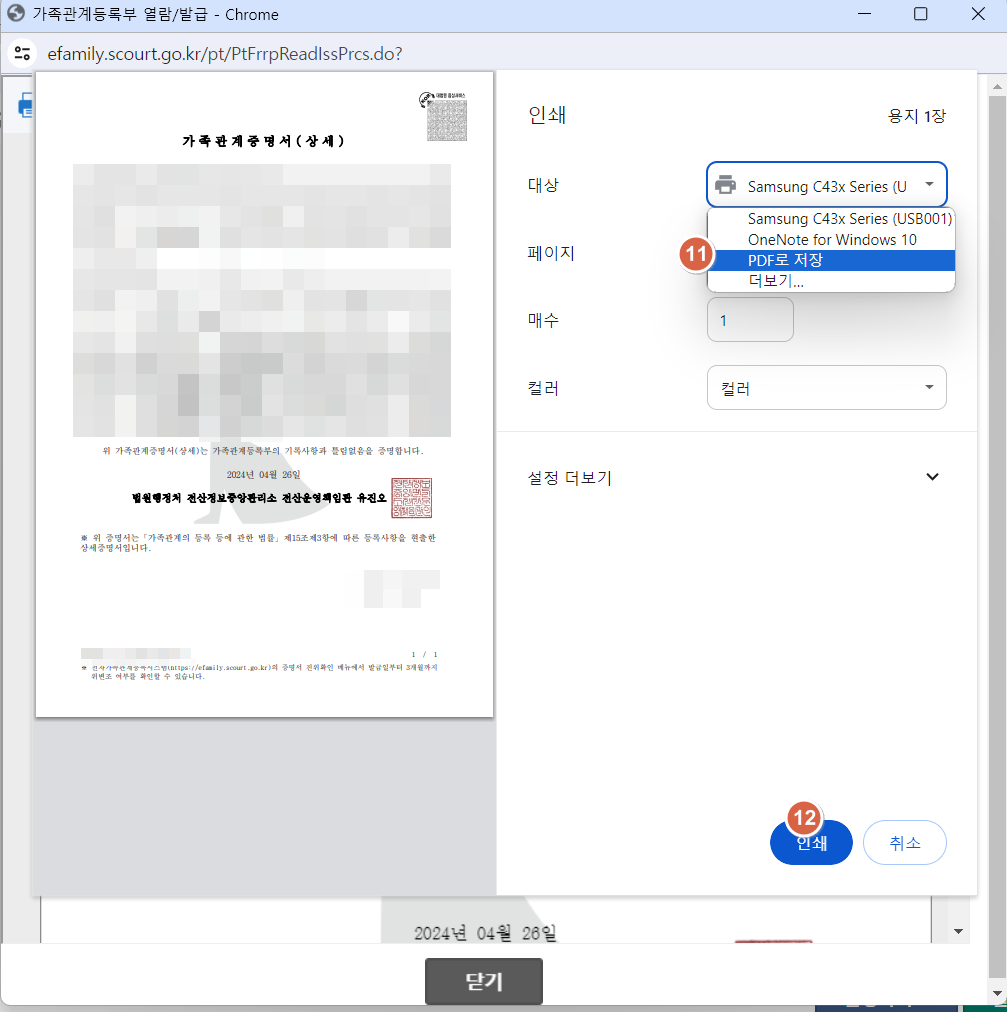Image resolution: width=1007 pixels, height=1012 pixels.
Task: Click the '인쇄' dialog heading
Action: click(x=547, y=115)
